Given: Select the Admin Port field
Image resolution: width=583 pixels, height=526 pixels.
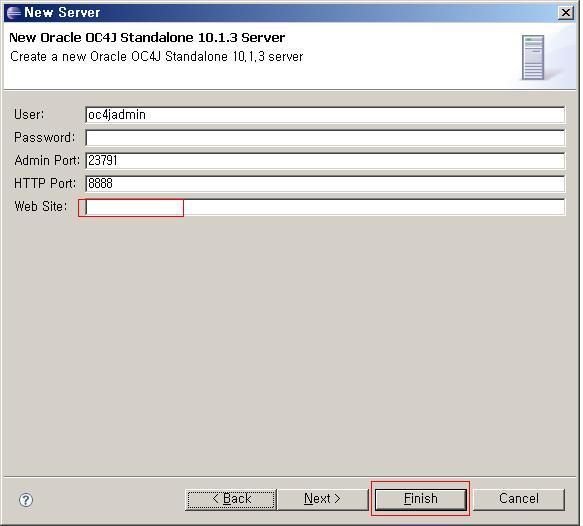Looking at the screenshot, I should (x=325, y=161).
